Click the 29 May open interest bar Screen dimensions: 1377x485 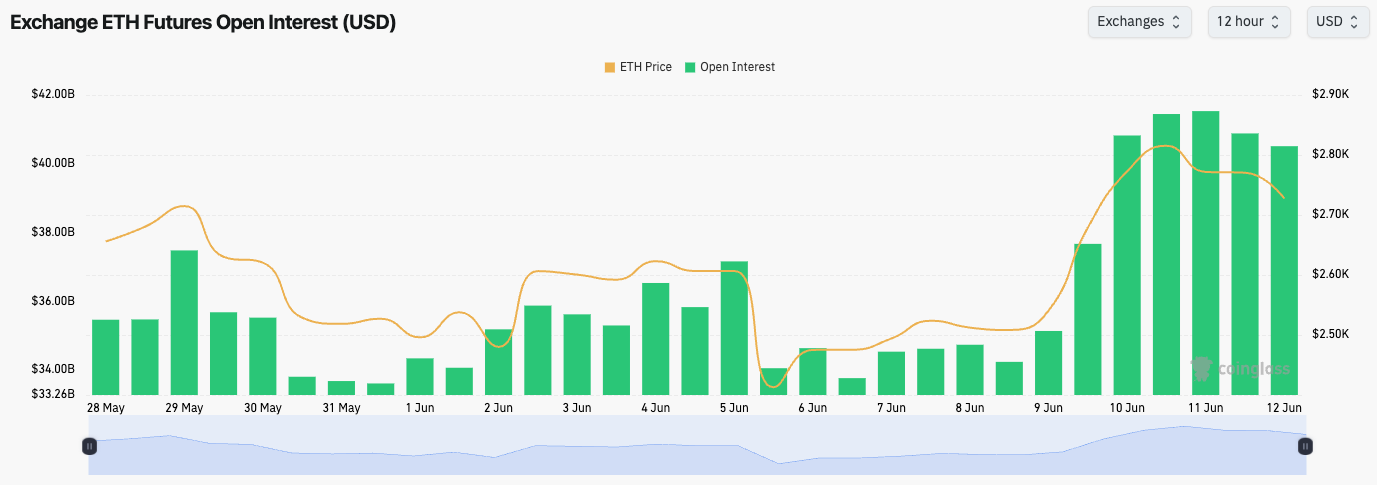coord(184,322)
